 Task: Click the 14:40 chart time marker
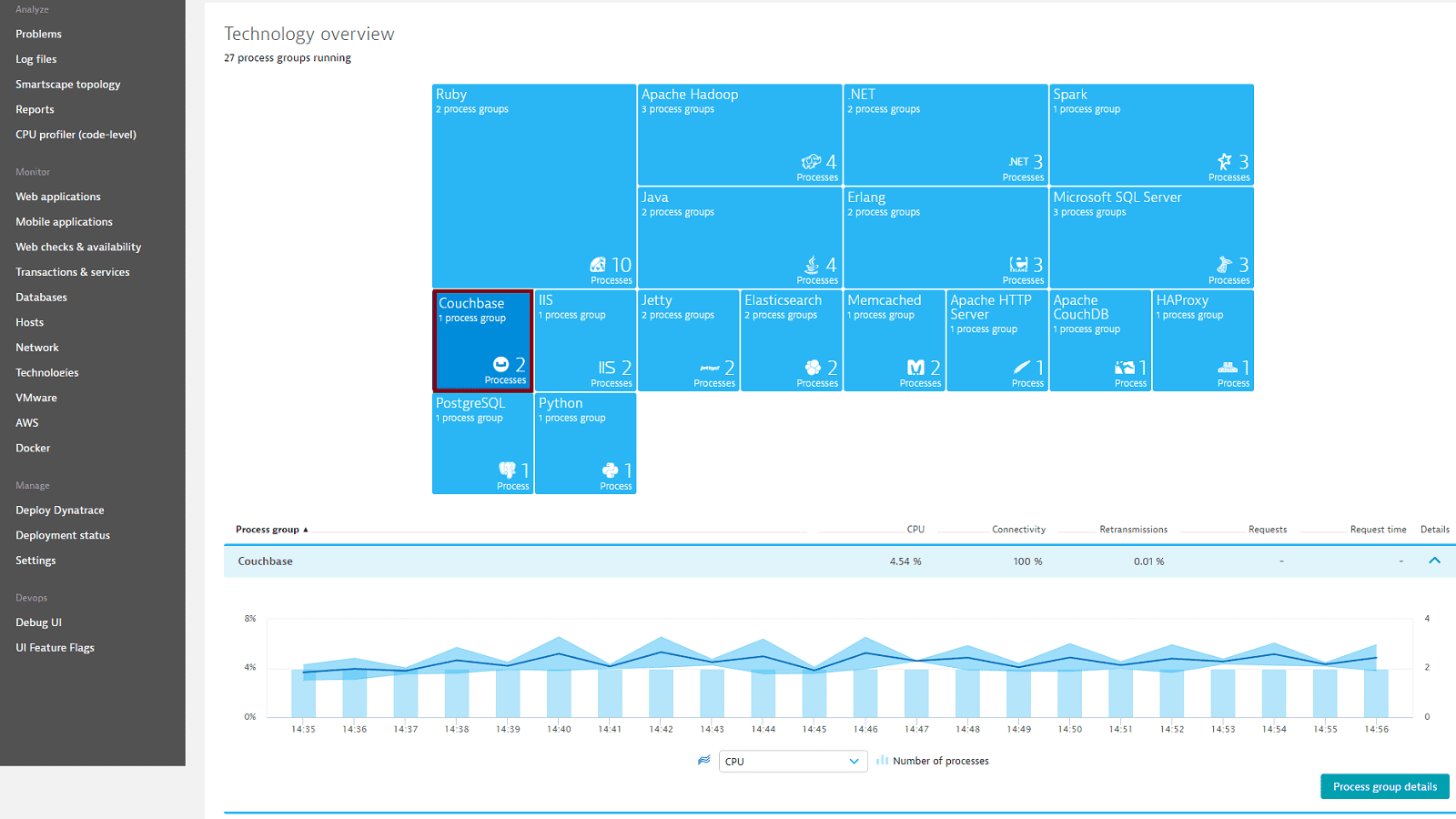pos(559,729)
